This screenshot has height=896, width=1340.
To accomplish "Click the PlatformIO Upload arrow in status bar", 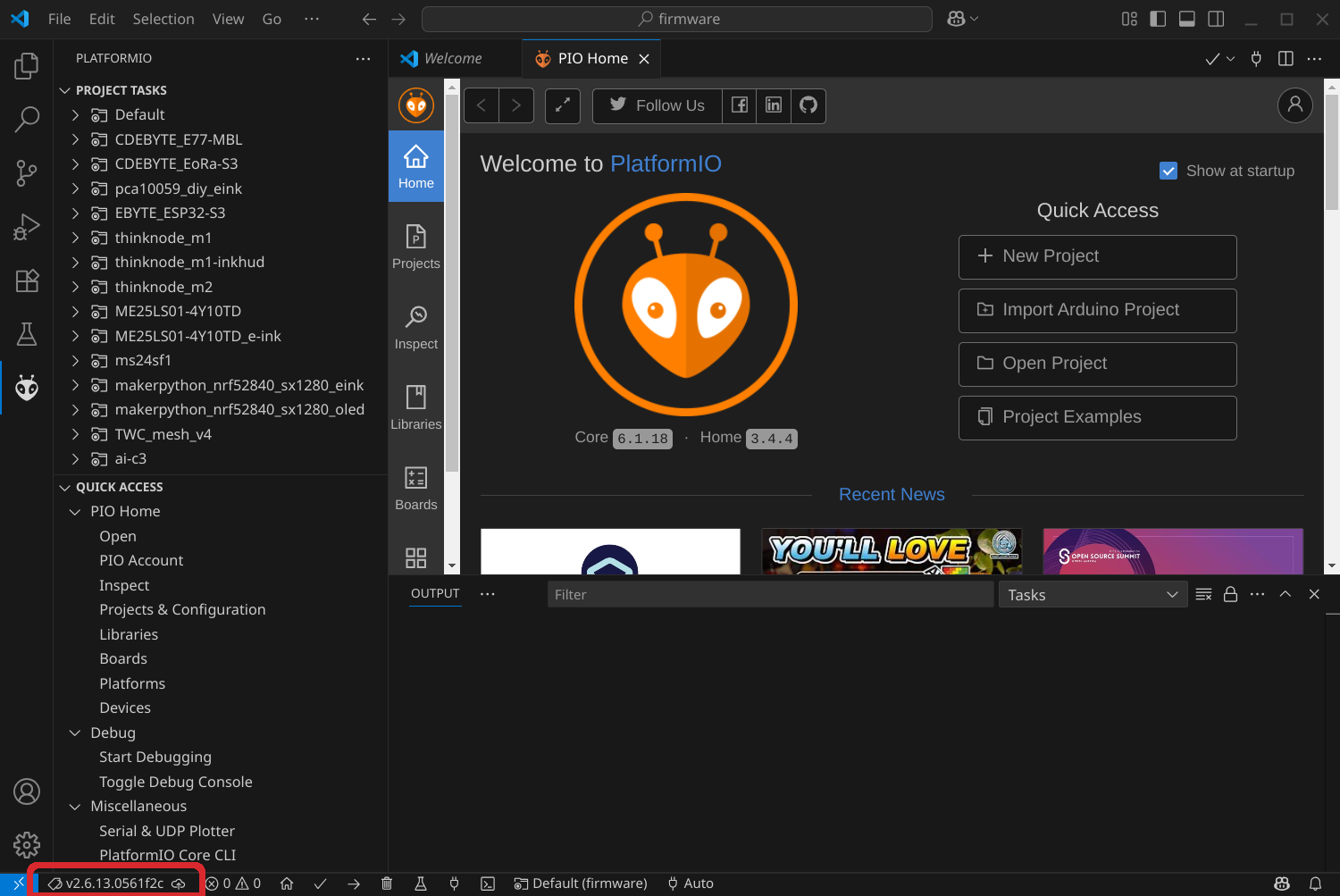I will (x=354, y=883).
